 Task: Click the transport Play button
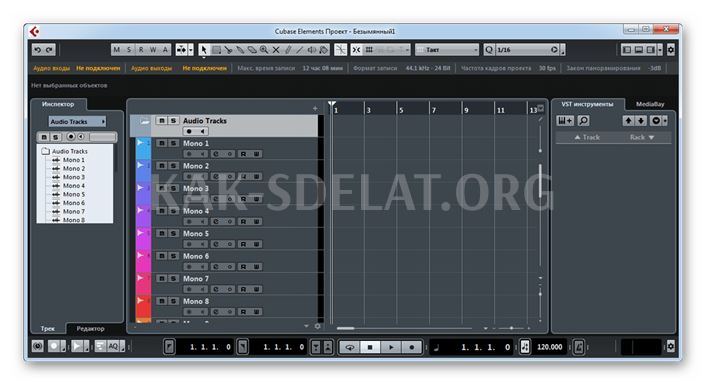click(391, 347)
